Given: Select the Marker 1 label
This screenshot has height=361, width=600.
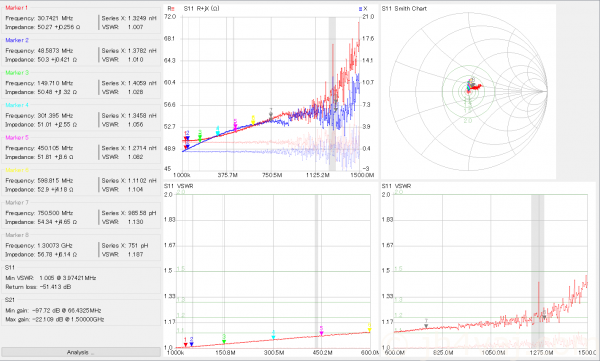Looking at the screenshot, I should [16, 8].
